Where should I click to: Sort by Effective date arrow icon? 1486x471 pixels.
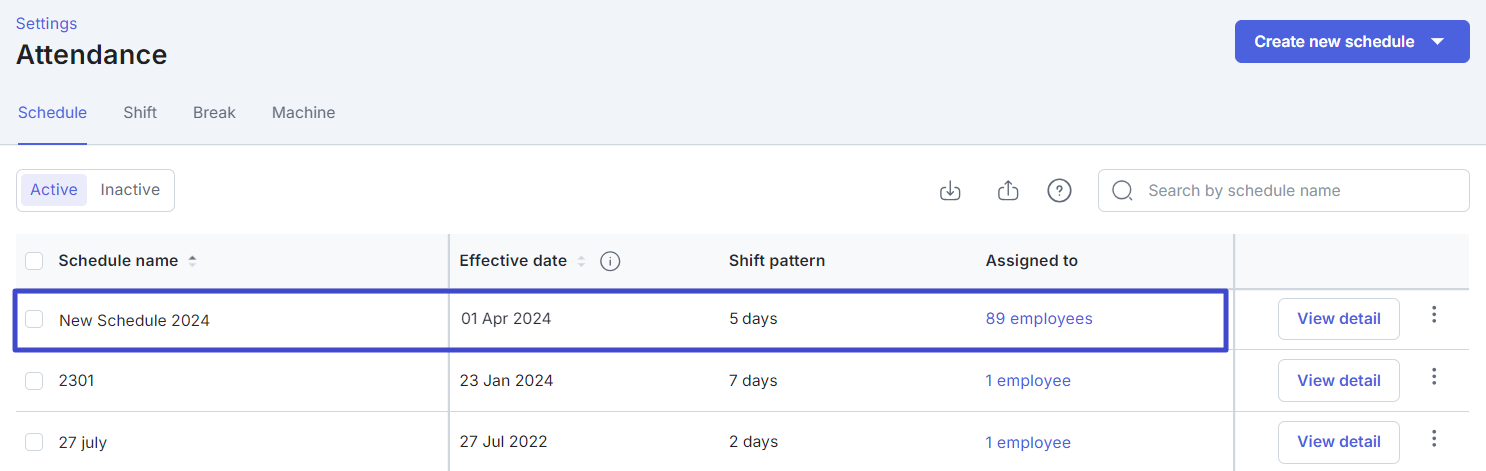(x=580, y=261)
